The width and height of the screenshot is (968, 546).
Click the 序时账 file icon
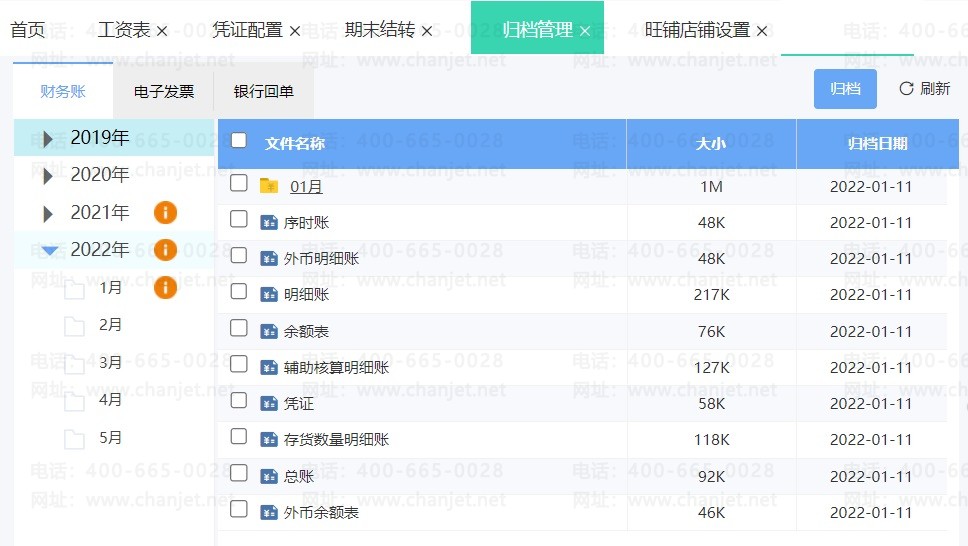pyautogui.click(x=269, y=222)
